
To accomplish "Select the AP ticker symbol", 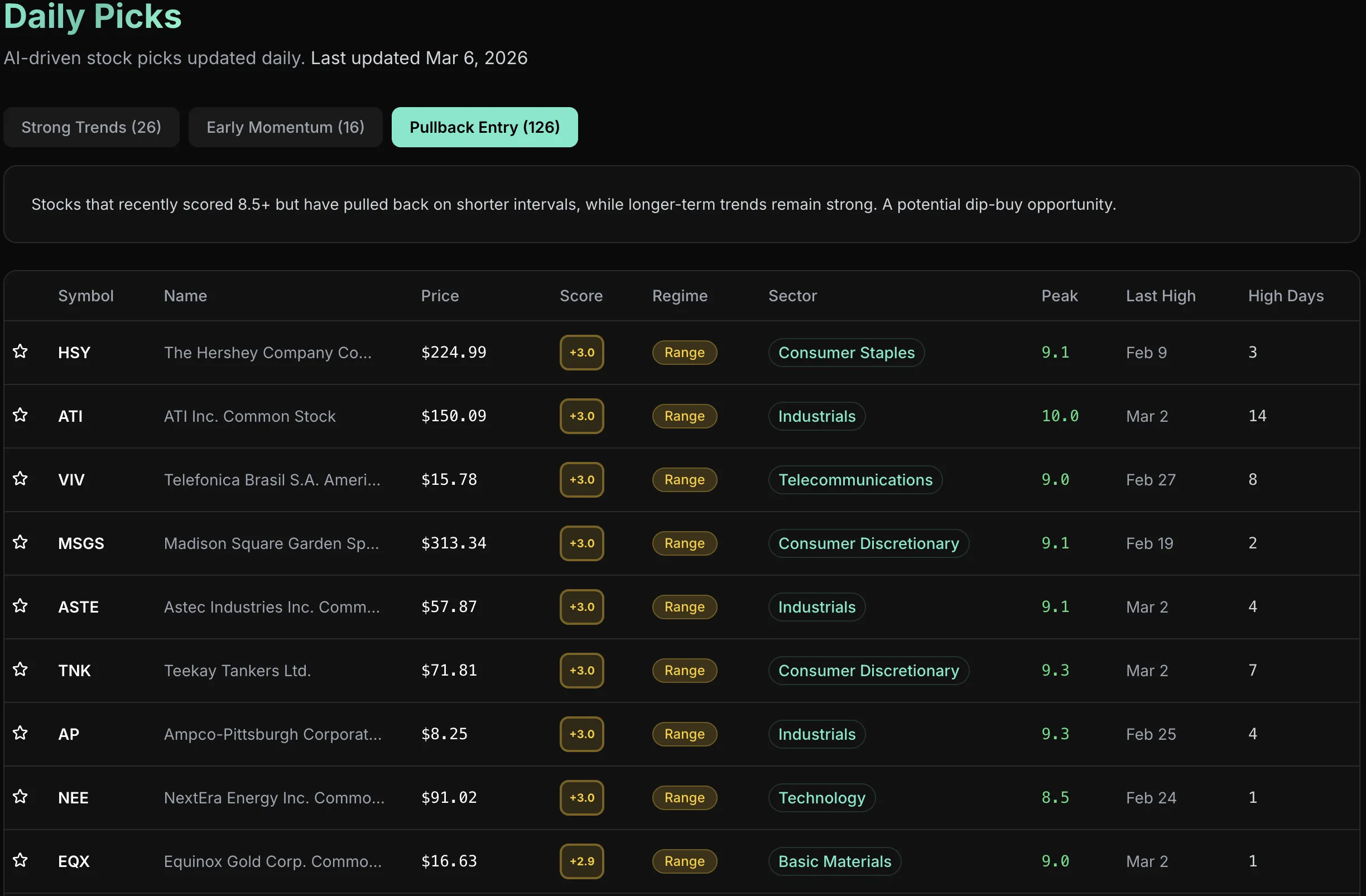I will pos(69,735).
